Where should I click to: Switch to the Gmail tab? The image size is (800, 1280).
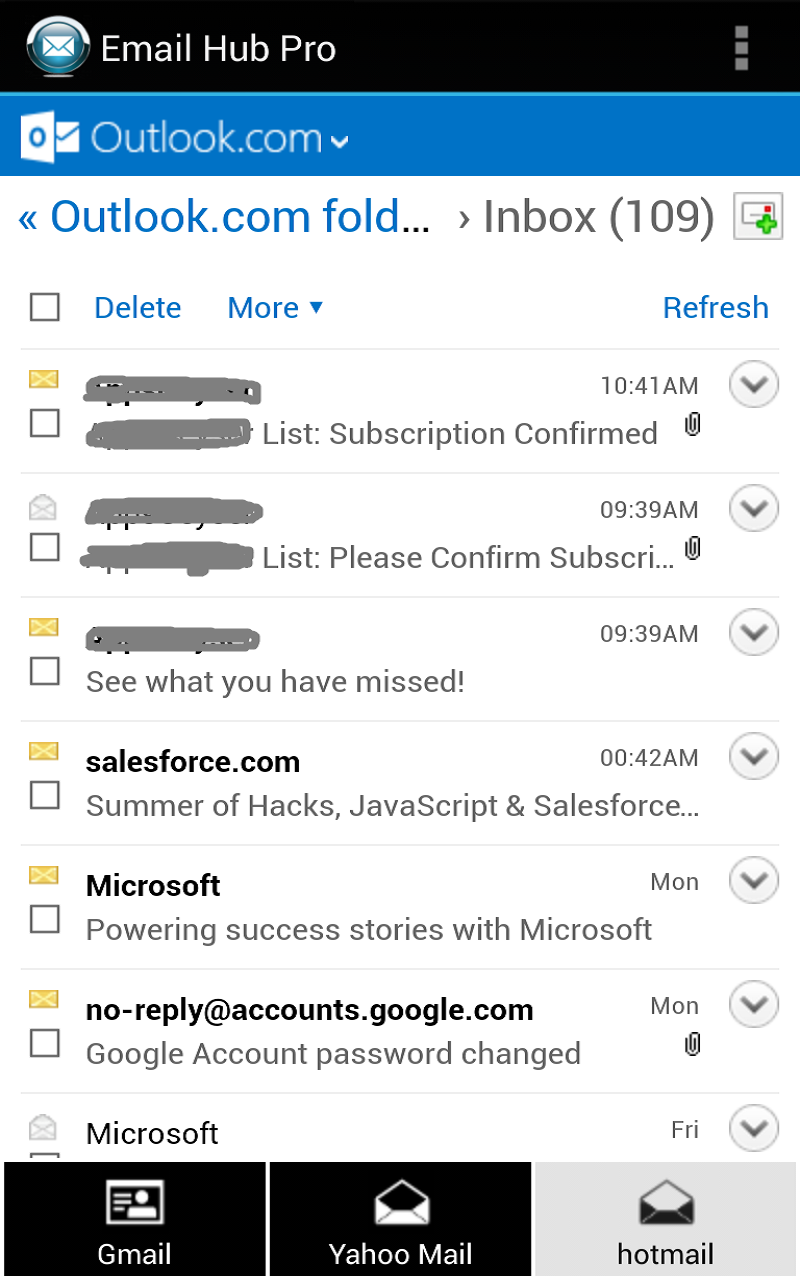point(133,1218)
